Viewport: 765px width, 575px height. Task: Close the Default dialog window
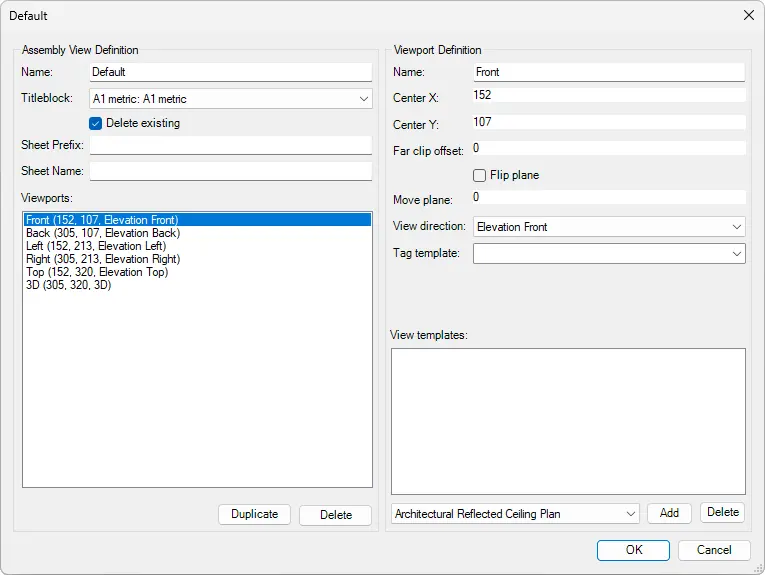(748, 15)
